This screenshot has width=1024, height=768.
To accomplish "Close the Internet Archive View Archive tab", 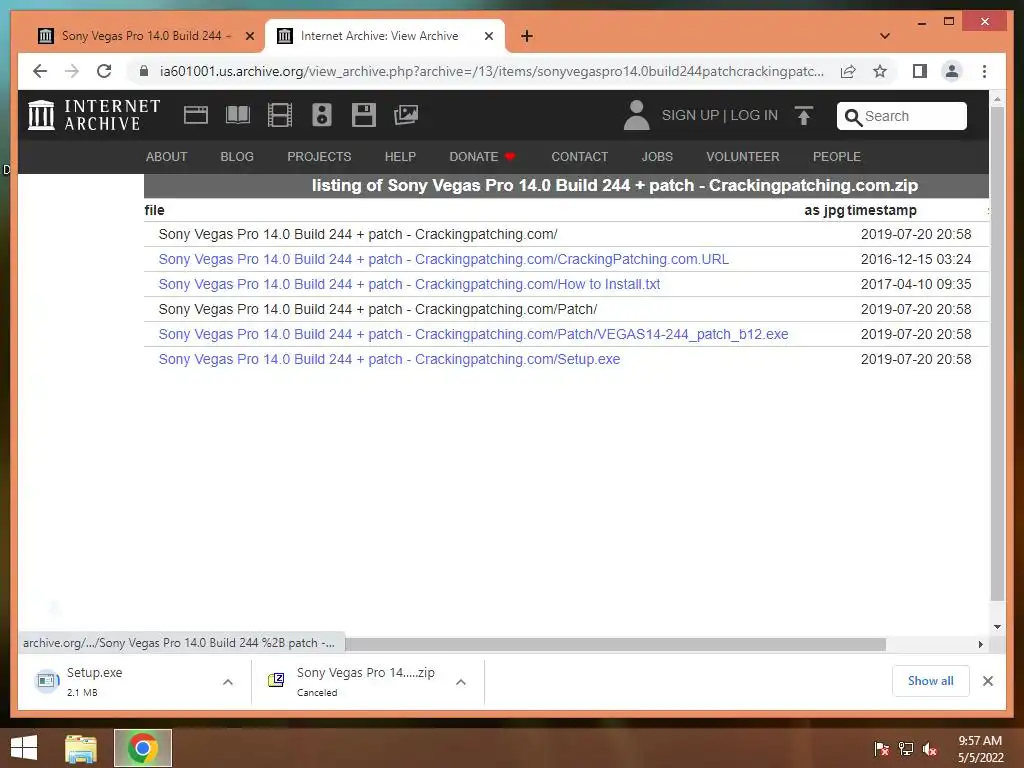I will 488,36.
